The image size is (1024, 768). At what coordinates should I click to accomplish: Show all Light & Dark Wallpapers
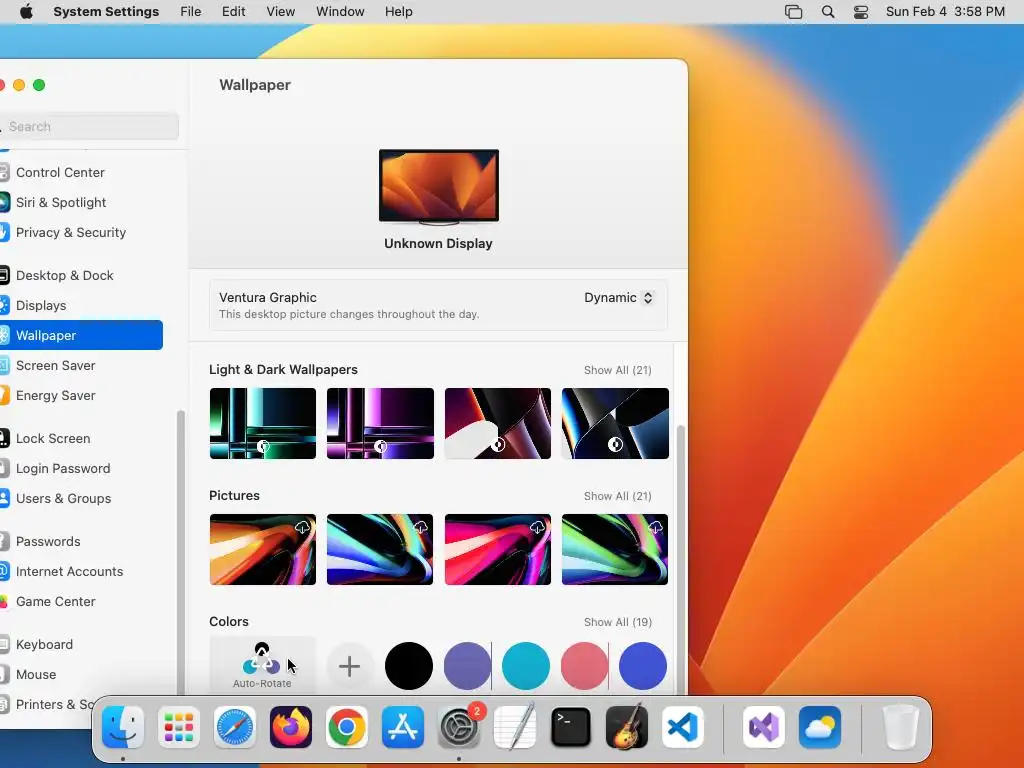point(618,370)
